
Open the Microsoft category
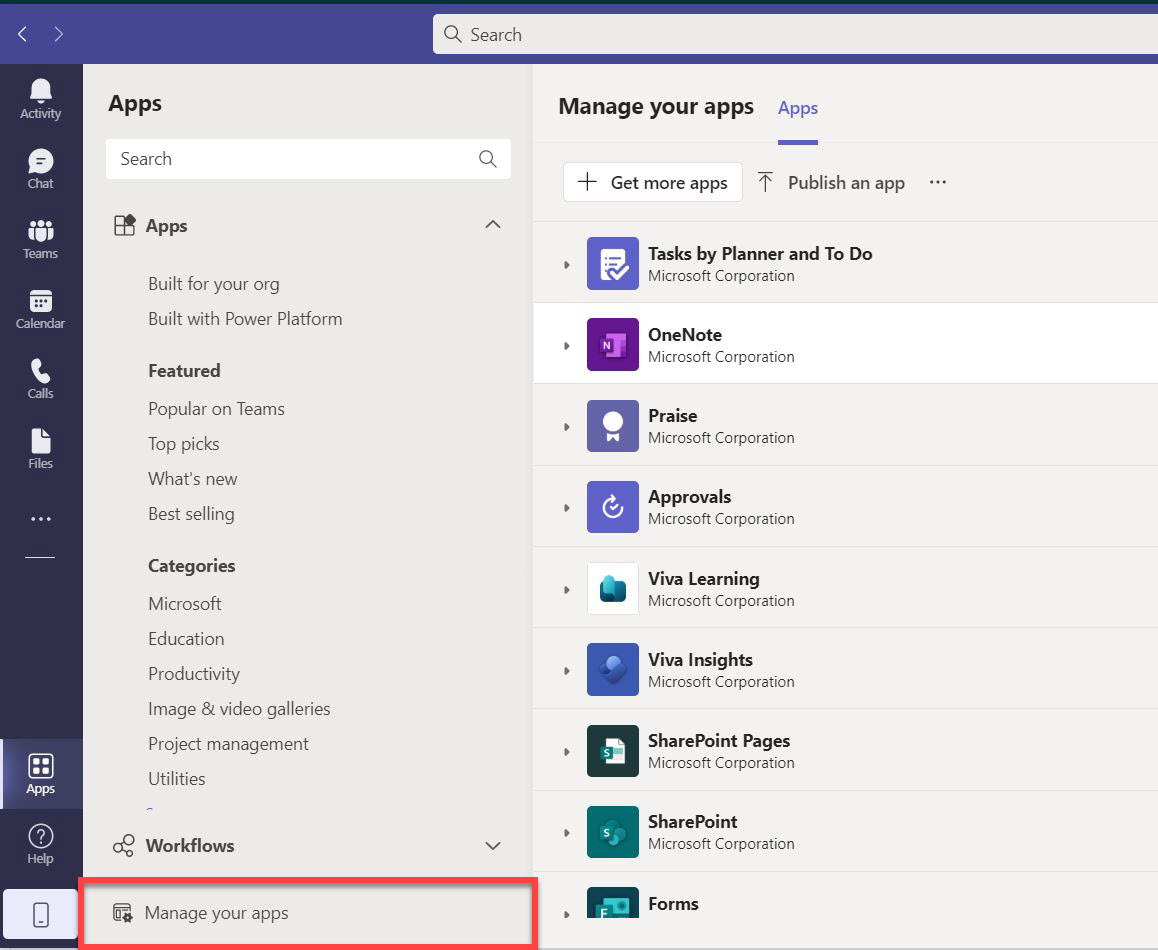(x=185, y=604)
